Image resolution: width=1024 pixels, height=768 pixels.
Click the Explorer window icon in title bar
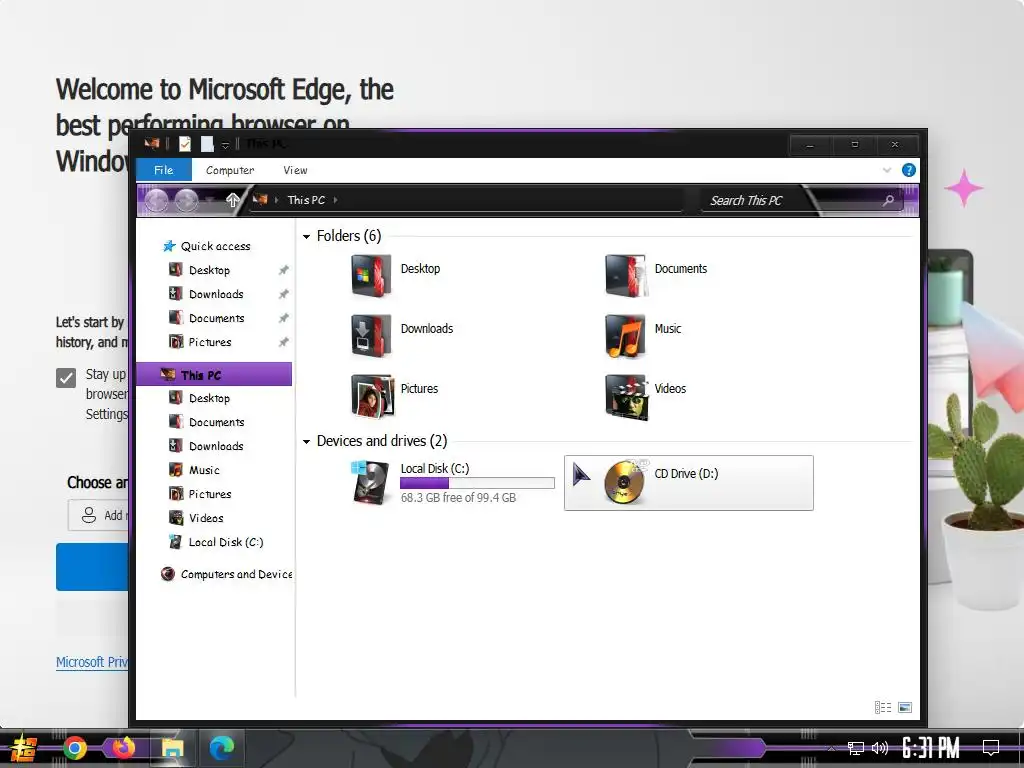[152, 144]
